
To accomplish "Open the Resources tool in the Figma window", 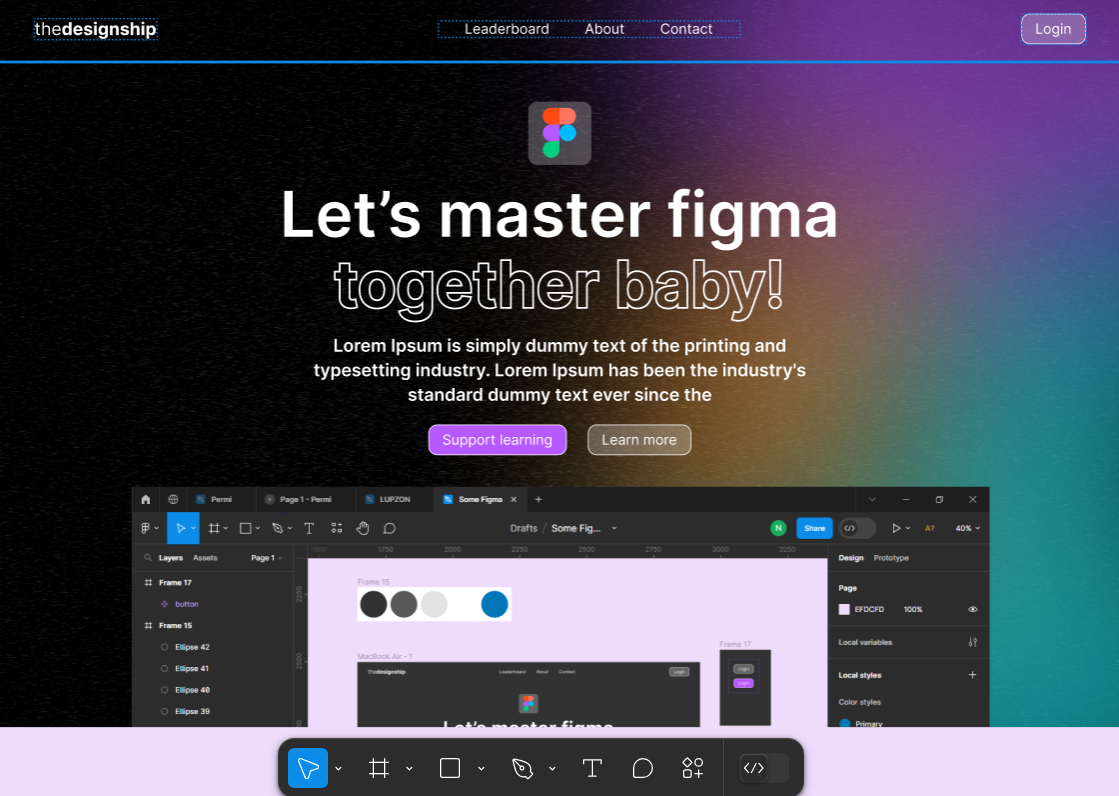I will click(x=337, y=528).
